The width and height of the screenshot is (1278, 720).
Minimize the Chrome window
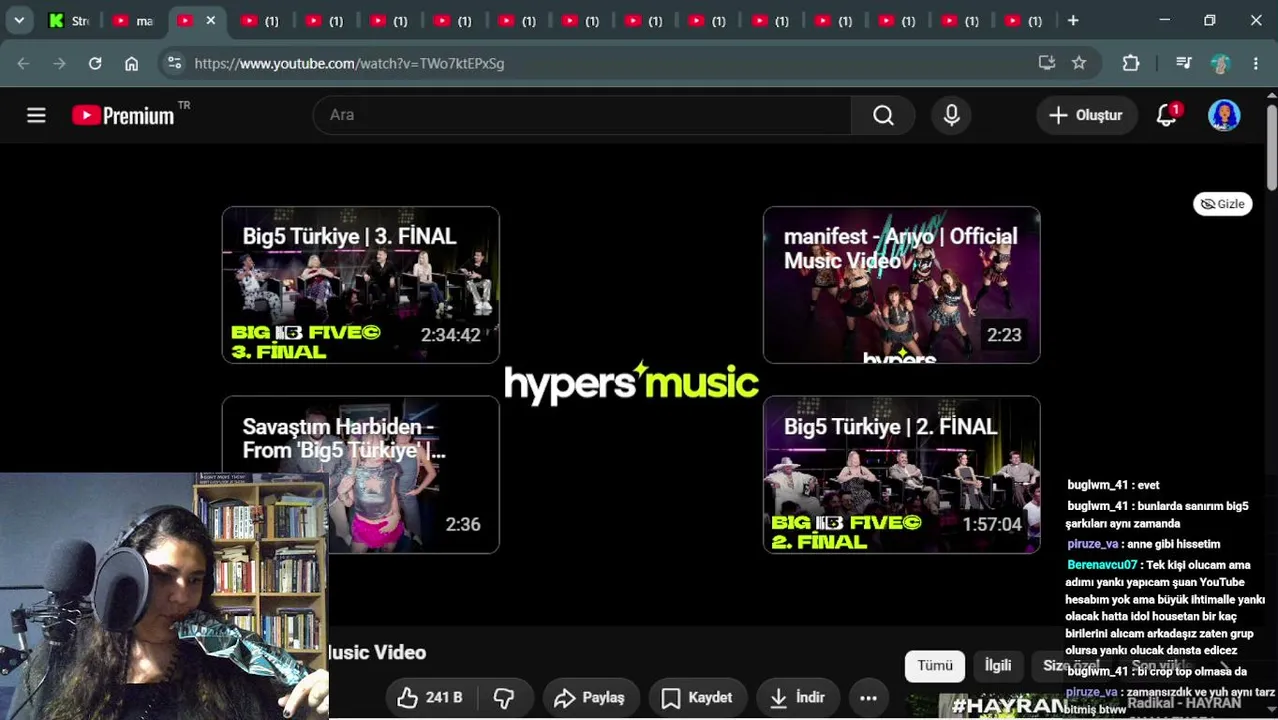click(1164, 20)
